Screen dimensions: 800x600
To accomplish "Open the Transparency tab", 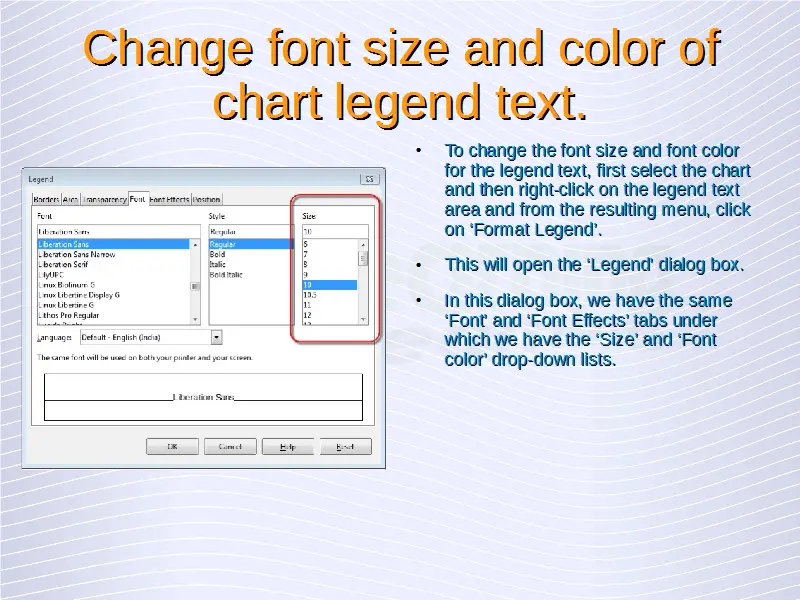I will tap(105, 199).
